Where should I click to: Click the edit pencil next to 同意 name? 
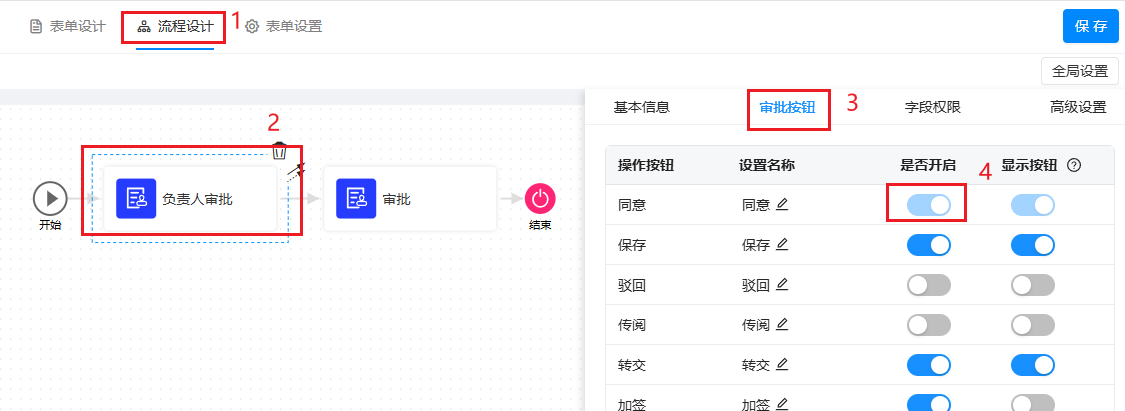782,205
